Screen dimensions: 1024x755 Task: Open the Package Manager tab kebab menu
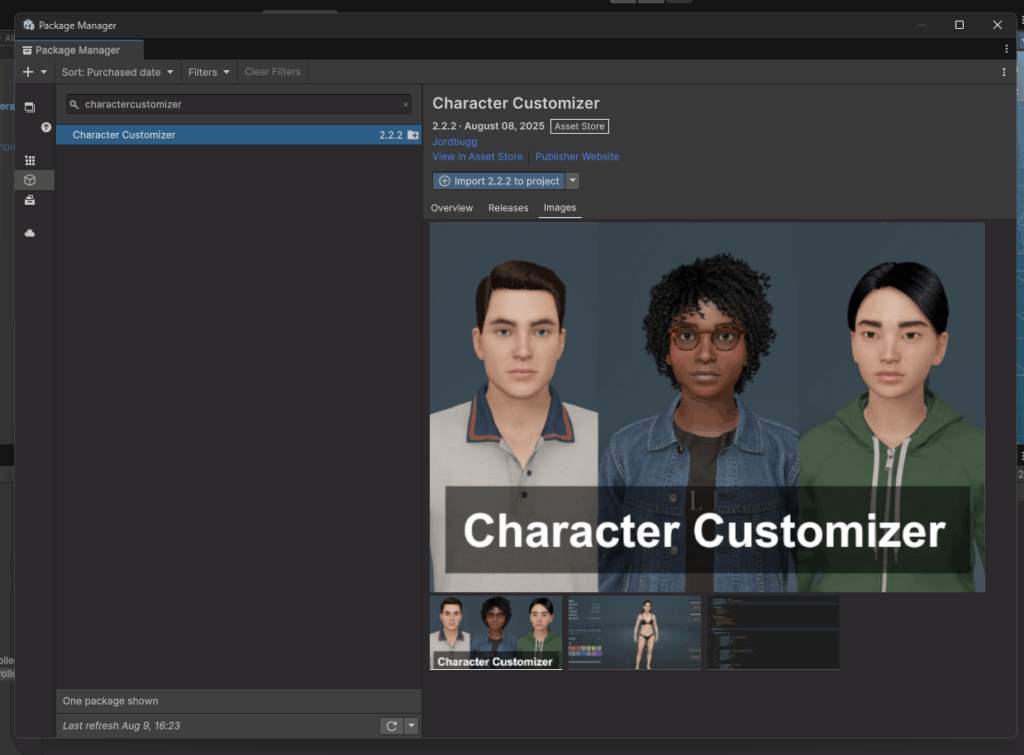(1006, 49)
